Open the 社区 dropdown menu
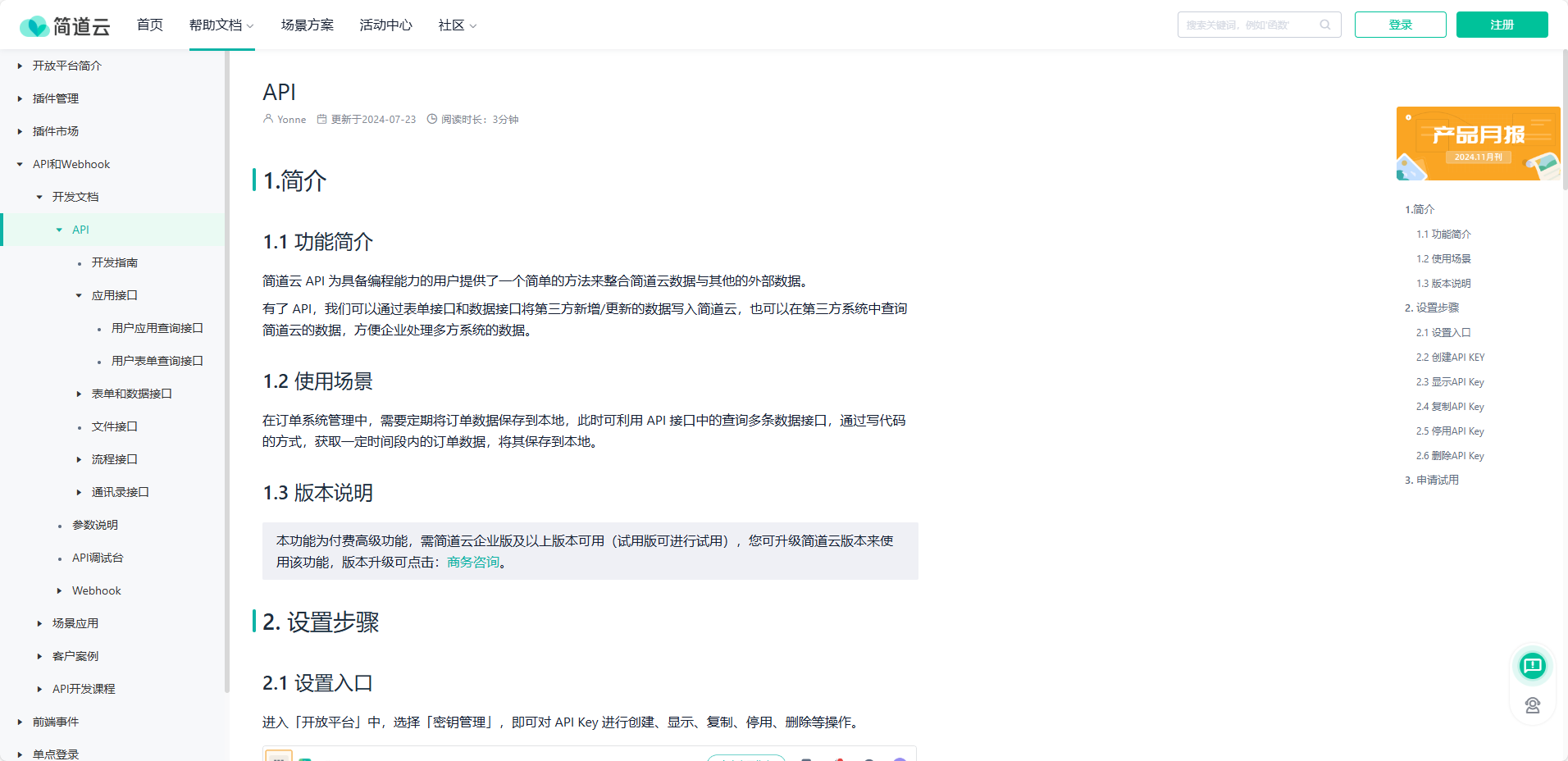 pos(457,25)
